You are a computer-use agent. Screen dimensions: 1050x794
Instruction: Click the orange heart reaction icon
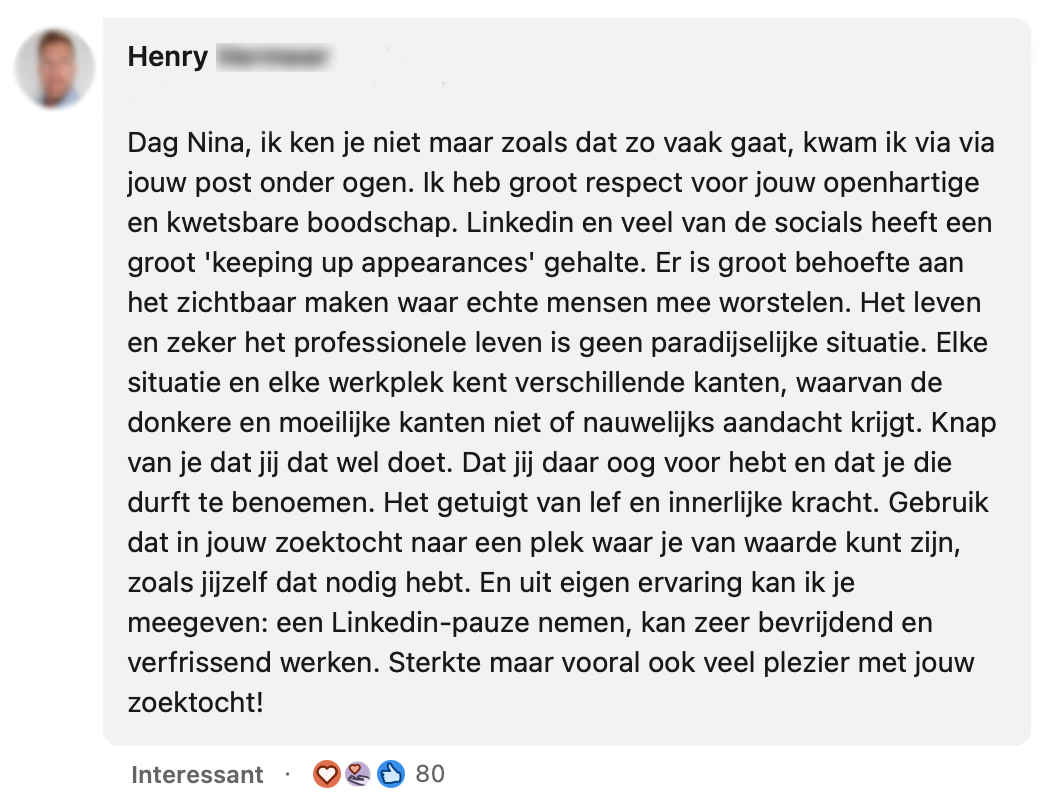326,773
